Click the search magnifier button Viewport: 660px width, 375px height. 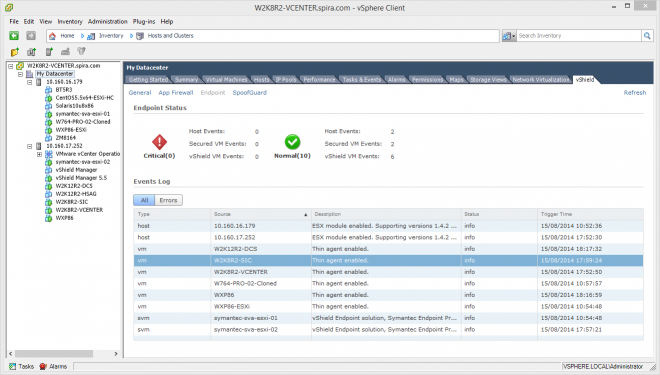pos(647,36)
